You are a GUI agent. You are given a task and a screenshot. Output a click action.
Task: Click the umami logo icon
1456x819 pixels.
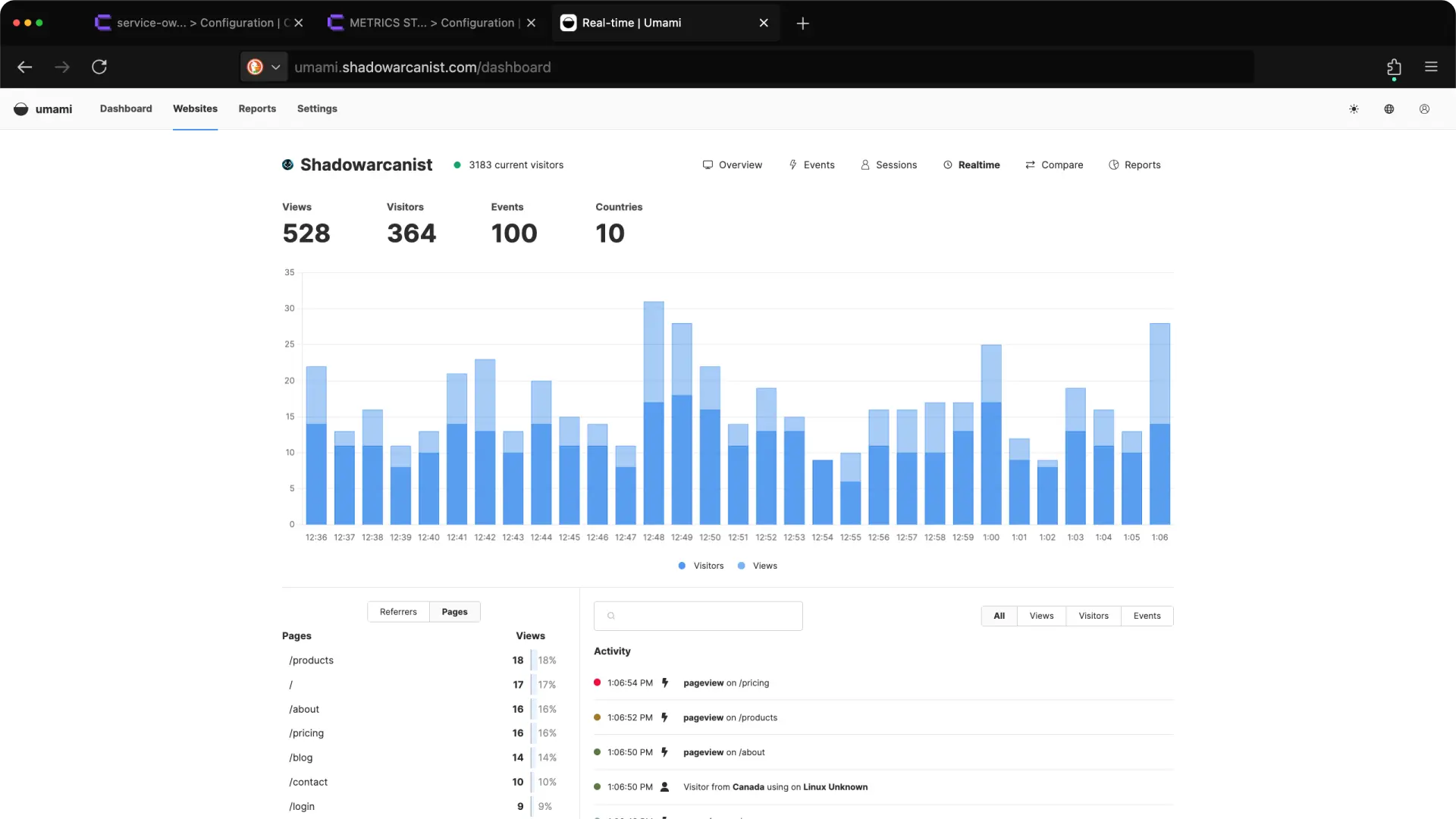coord(21,109)
